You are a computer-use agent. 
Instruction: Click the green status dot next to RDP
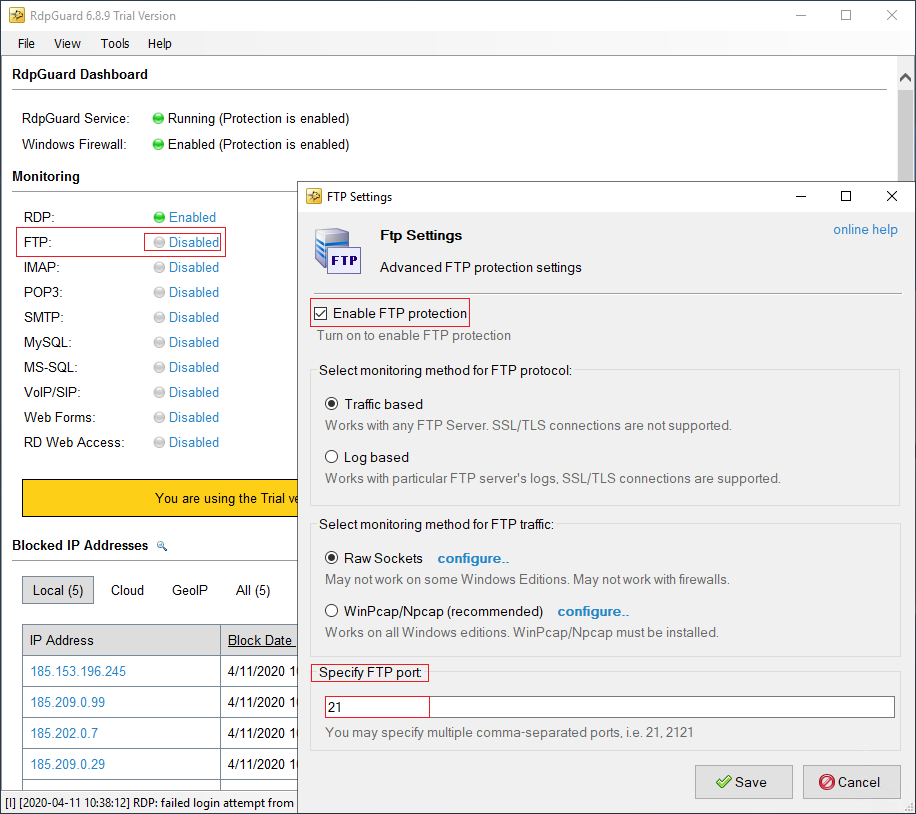click(x=159, y=217)
